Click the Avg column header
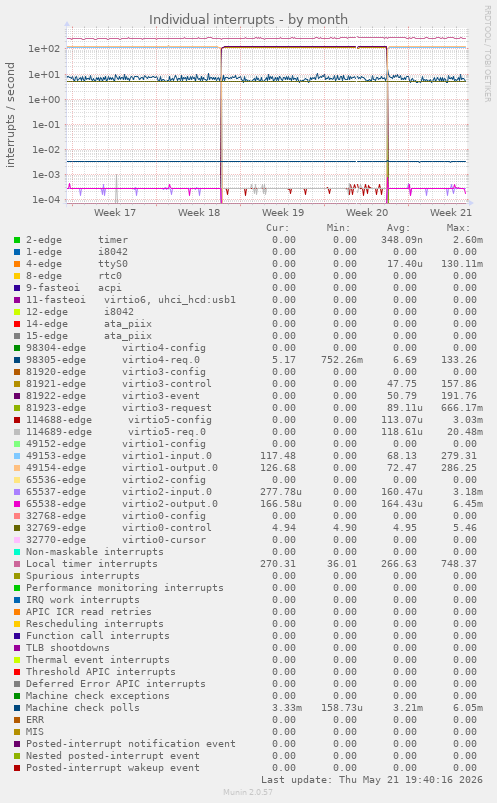This screenshot has width=497, height=803. click(398, 228)
